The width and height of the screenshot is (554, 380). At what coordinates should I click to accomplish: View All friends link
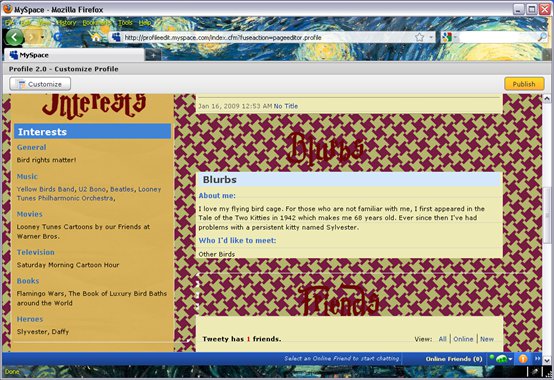tap(442, 339)
